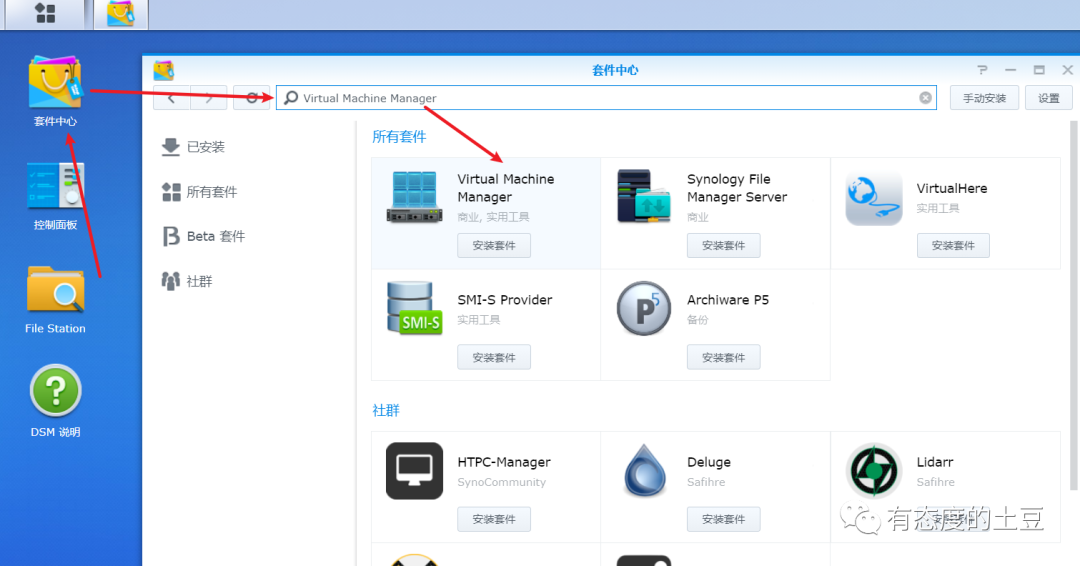
Task: Select Beta 套件 in the sidebar
Action: pos(203,236)
